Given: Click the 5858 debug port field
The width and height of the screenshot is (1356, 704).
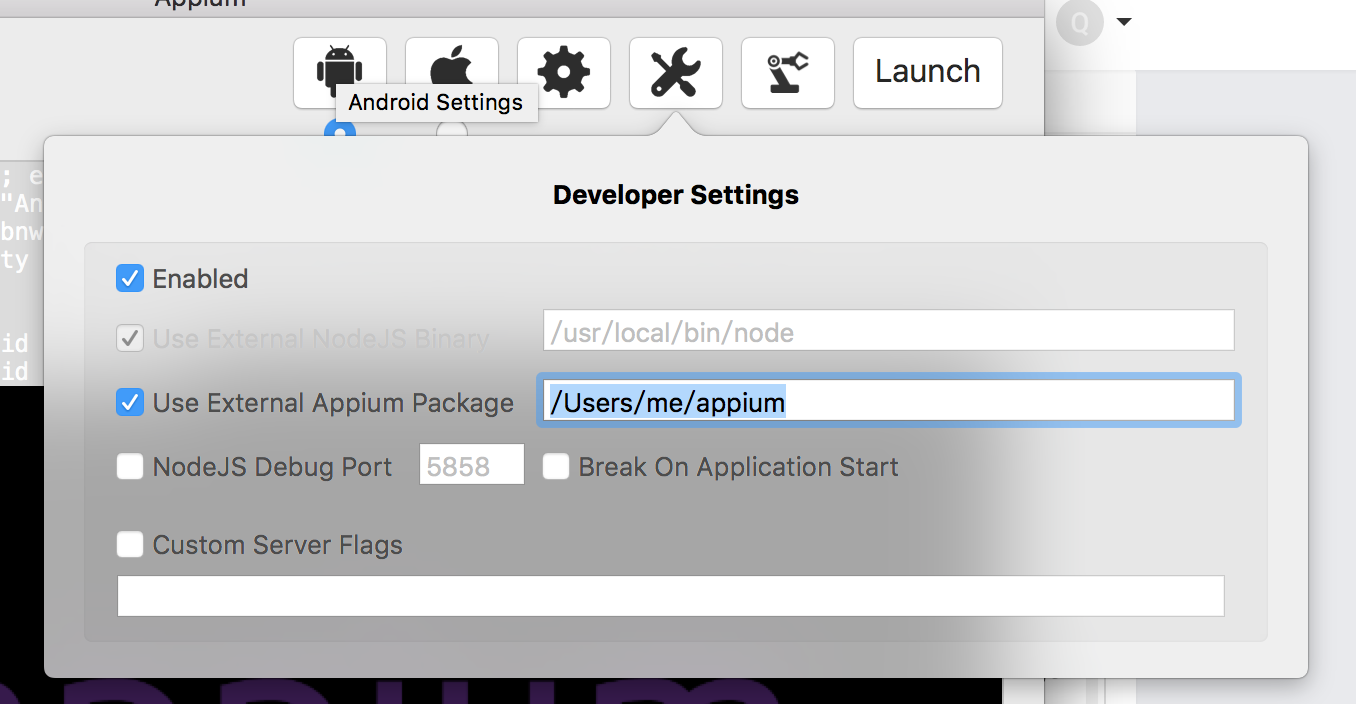Looking at the screenshot, I should coord(472,465).
